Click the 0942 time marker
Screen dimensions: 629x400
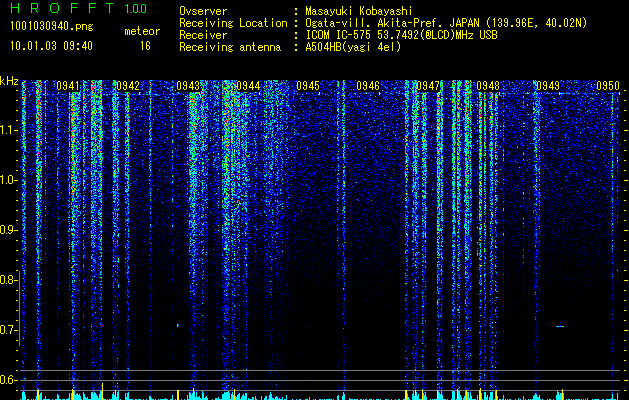tap(128, 86)
